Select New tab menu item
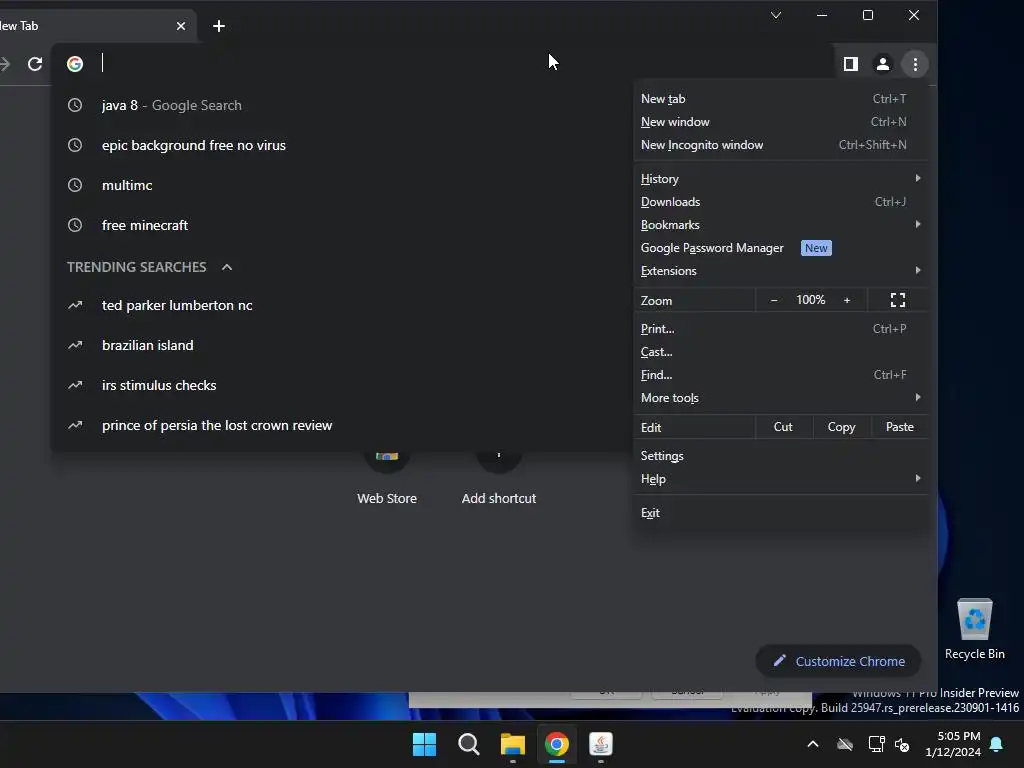Screen dimensions: 1024x768 pos(780,99)
